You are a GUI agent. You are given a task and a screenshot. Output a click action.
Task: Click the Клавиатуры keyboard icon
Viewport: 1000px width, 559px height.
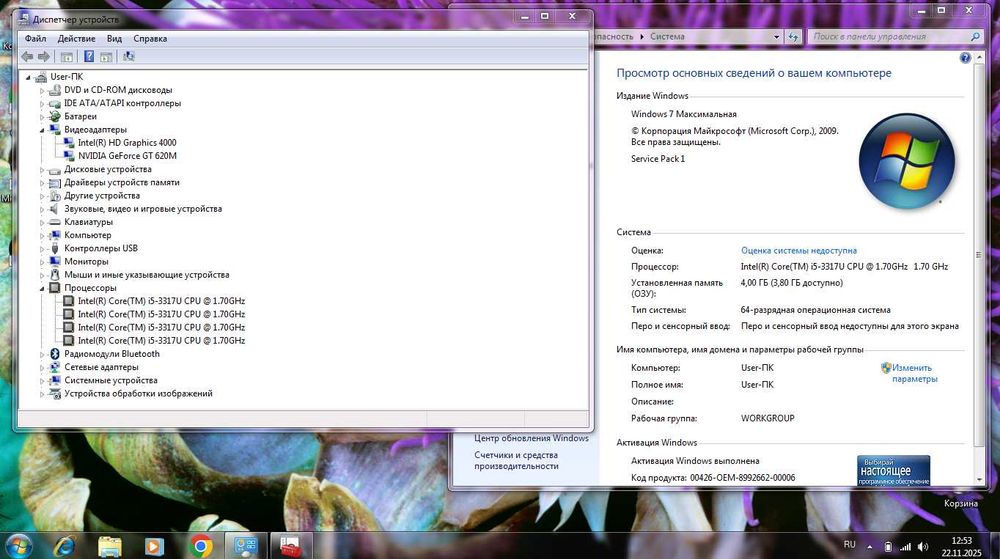tap(55, 222)
